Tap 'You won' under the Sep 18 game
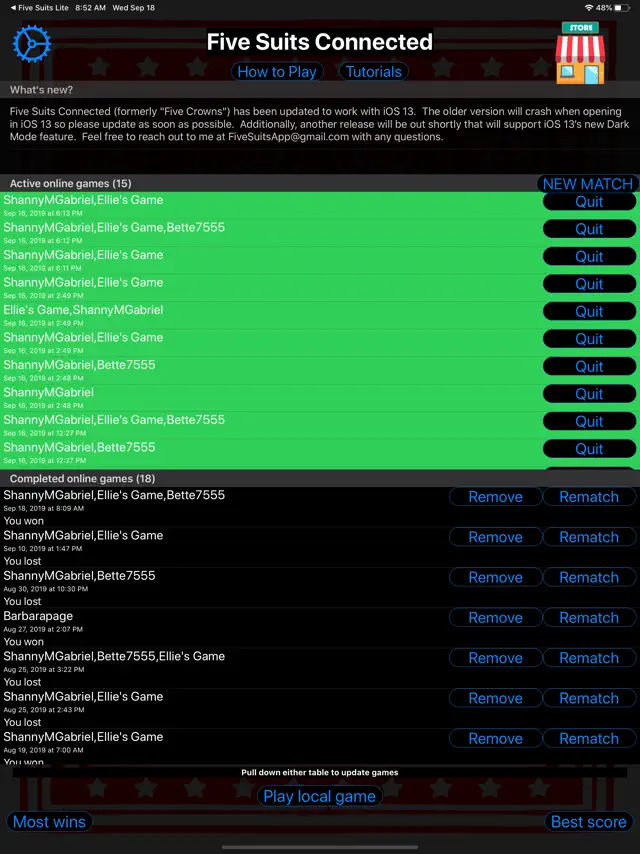640x854 pixels. pyautogui.click(x=23, y=521)
